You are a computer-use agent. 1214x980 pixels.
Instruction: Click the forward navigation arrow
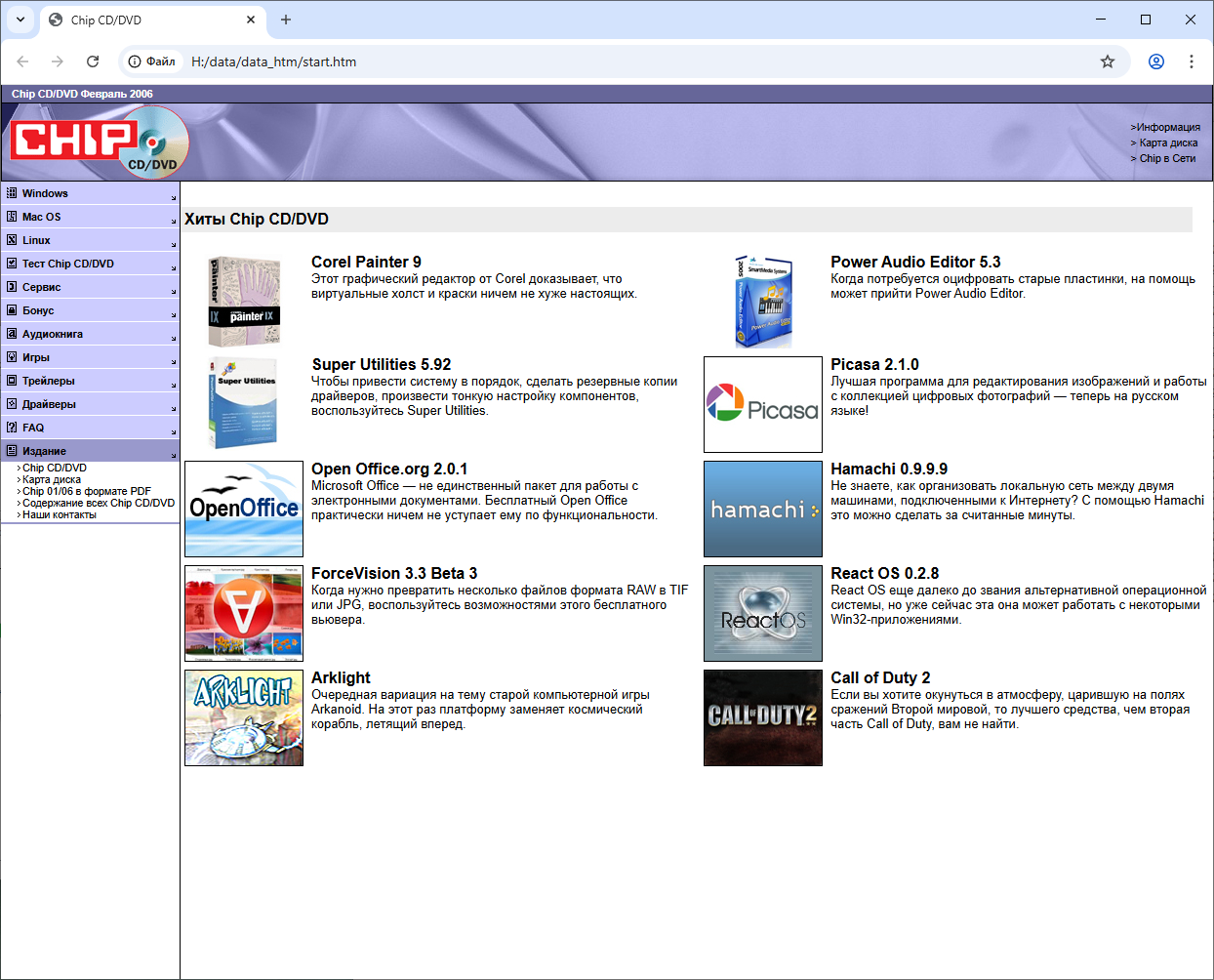(x=58, y=61)
